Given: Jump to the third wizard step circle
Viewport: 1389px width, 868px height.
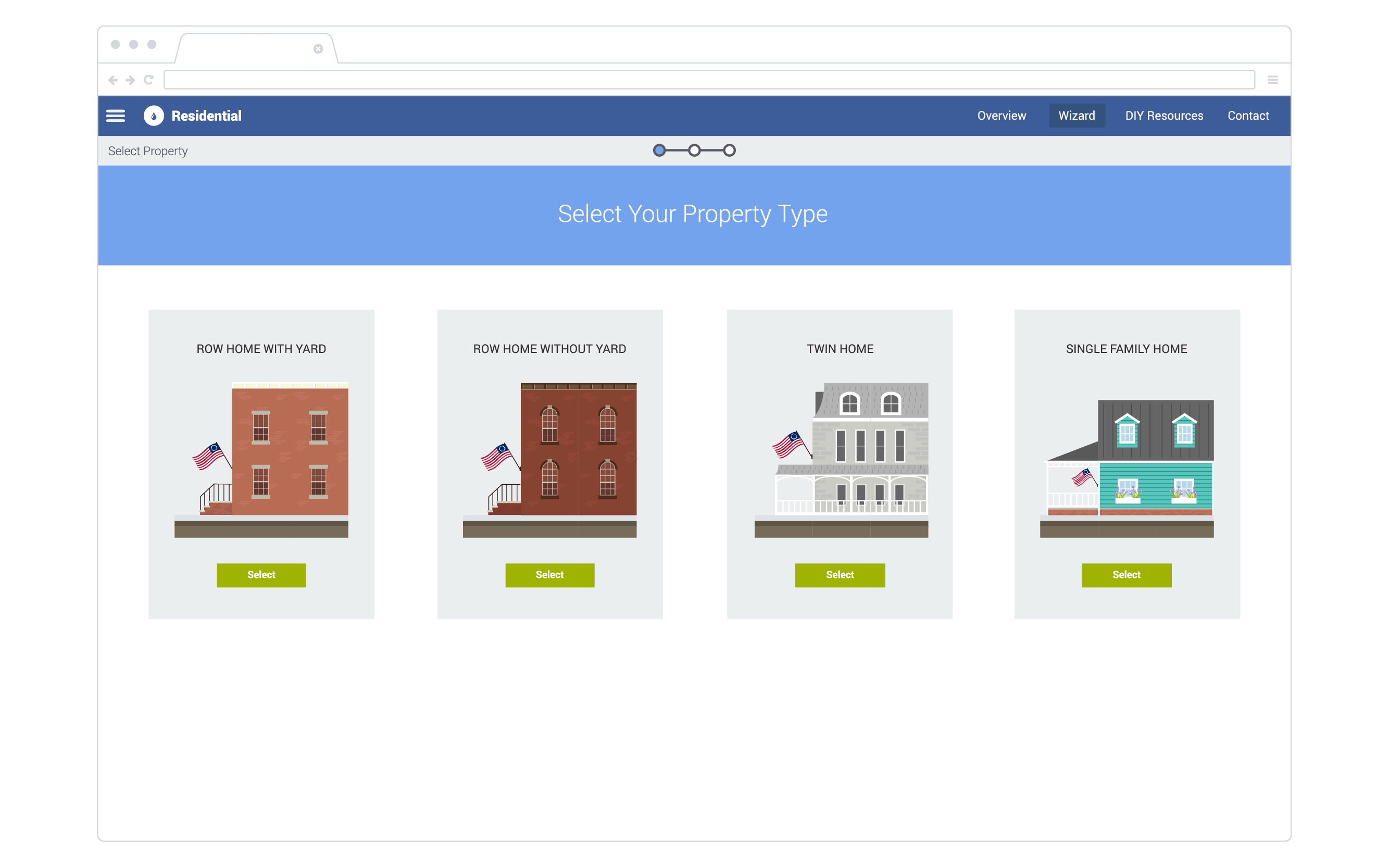Looking at the screenshot, I should [729, 150].
